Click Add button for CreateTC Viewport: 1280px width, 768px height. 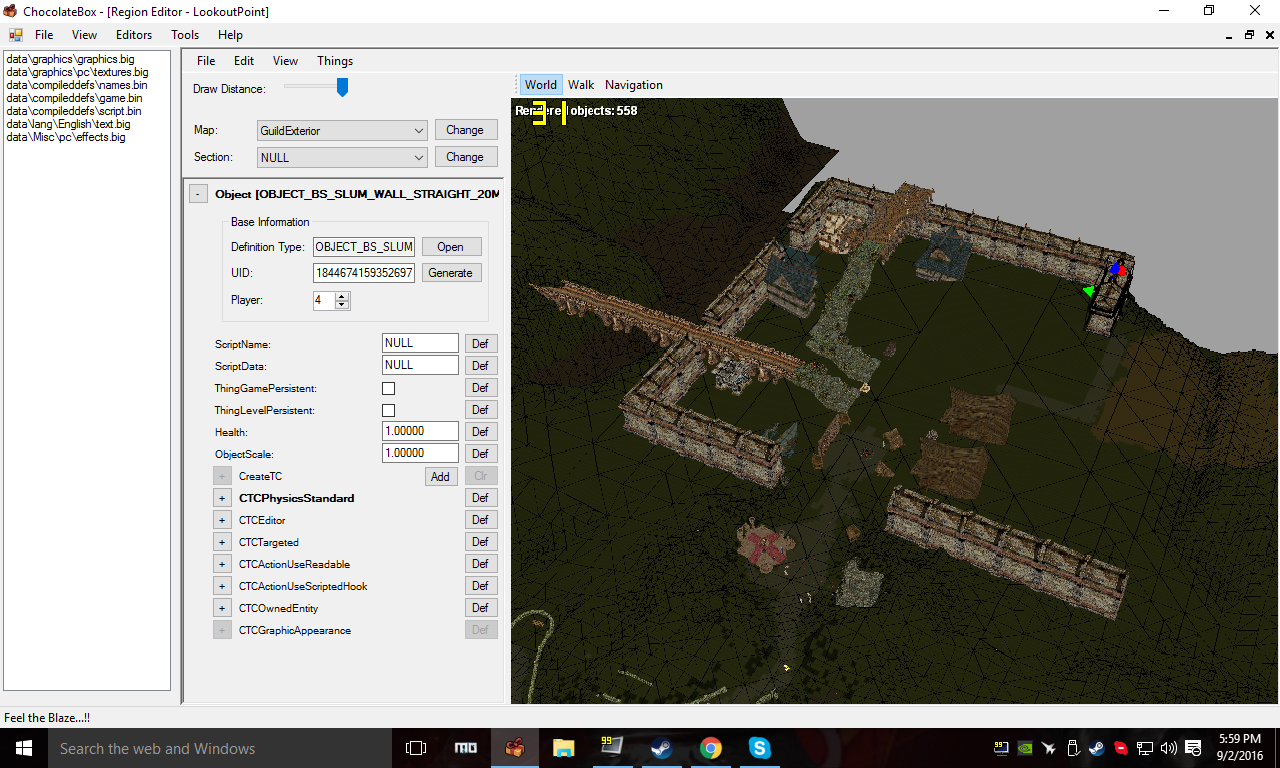(x=440, y=477)
